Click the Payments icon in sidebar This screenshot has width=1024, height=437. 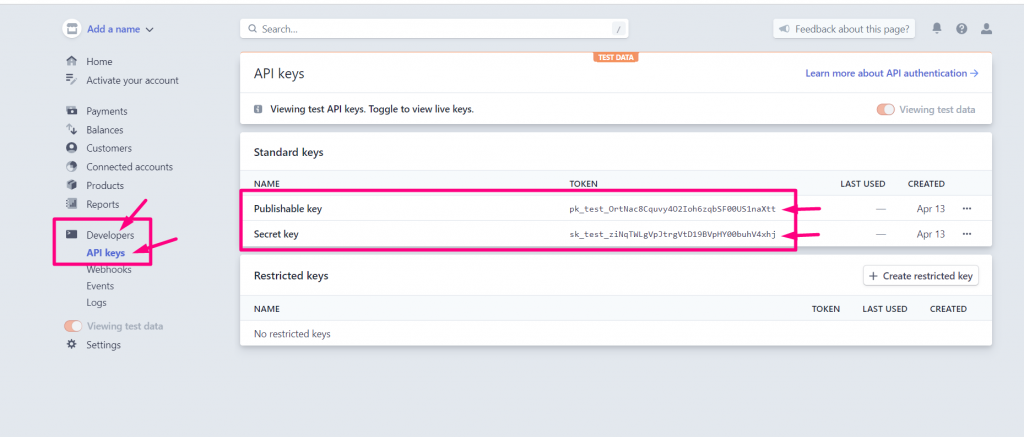click(72, 111)
